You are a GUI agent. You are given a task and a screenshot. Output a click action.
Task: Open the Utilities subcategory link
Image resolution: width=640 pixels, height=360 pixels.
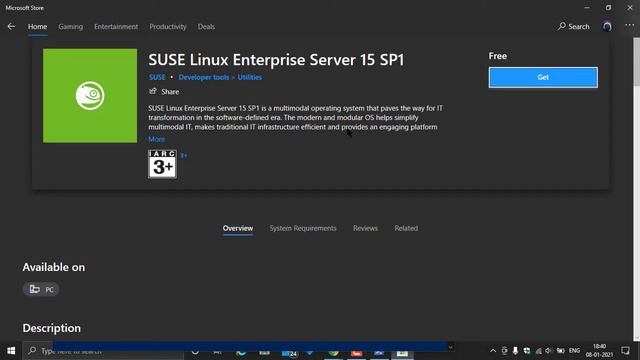(250, 77)
